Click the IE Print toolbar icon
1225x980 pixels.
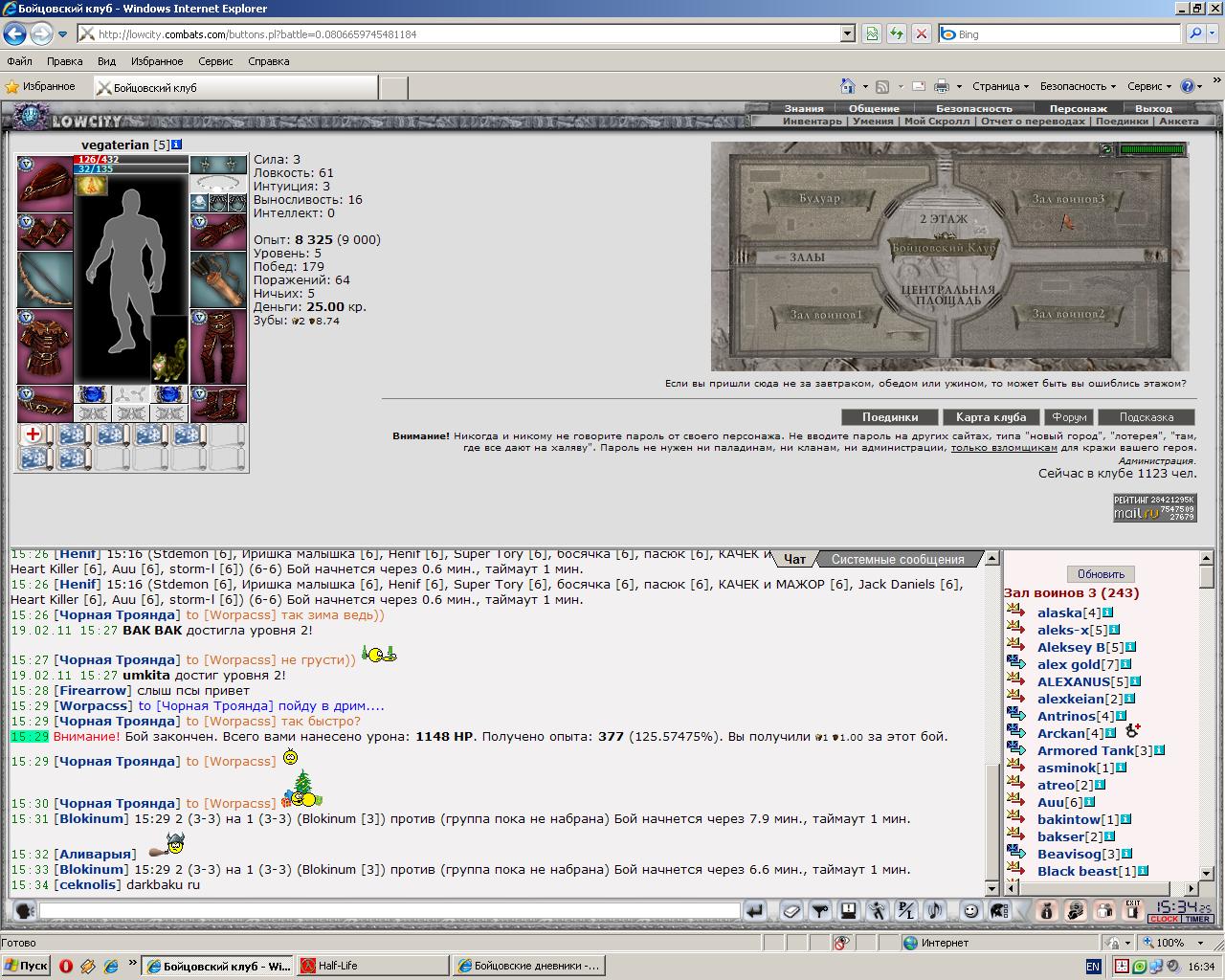[942, 86]
